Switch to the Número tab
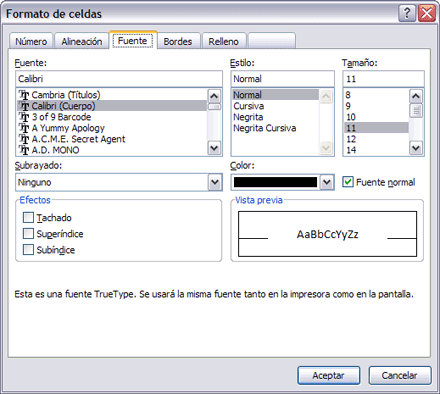The height and width of the screenshot is (394, 440). click(31, 41)
